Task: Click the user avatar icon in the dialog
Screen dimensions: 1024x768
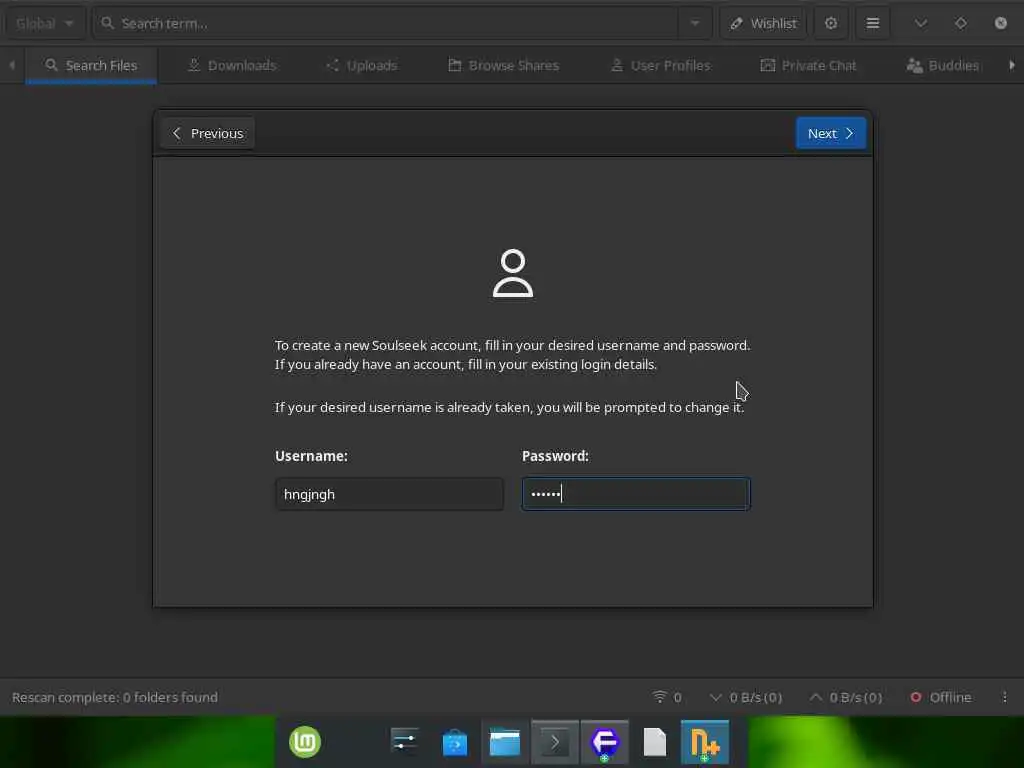Action: (x=513, y=273)
